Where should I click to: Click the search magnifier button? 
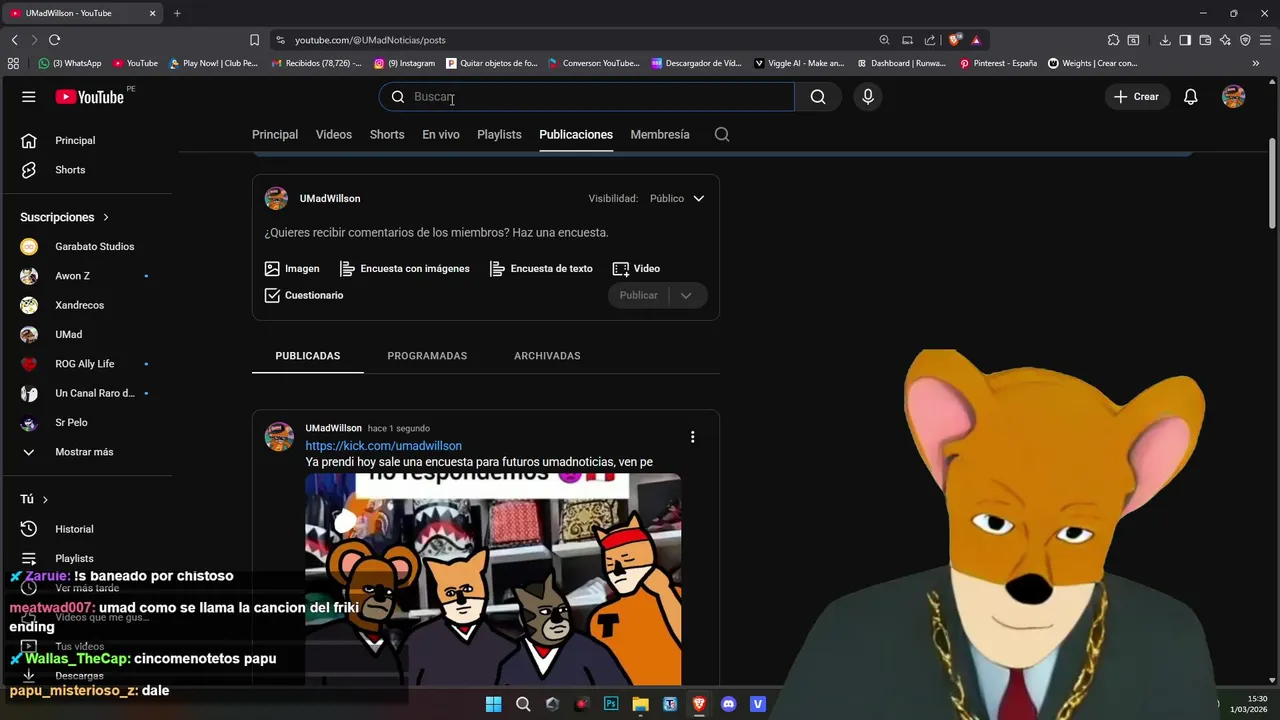[818, 97]
